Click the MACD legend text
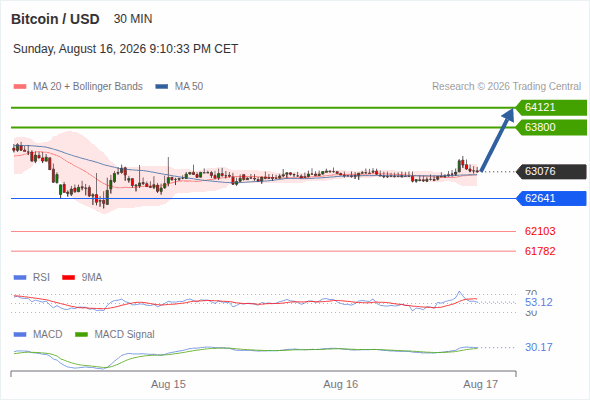 tap(47, 335)
